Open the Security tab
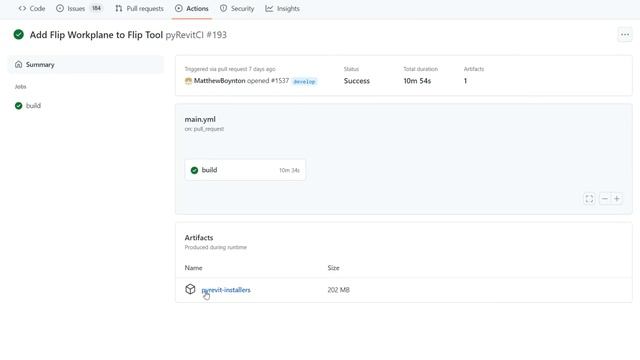 point(237,8)
